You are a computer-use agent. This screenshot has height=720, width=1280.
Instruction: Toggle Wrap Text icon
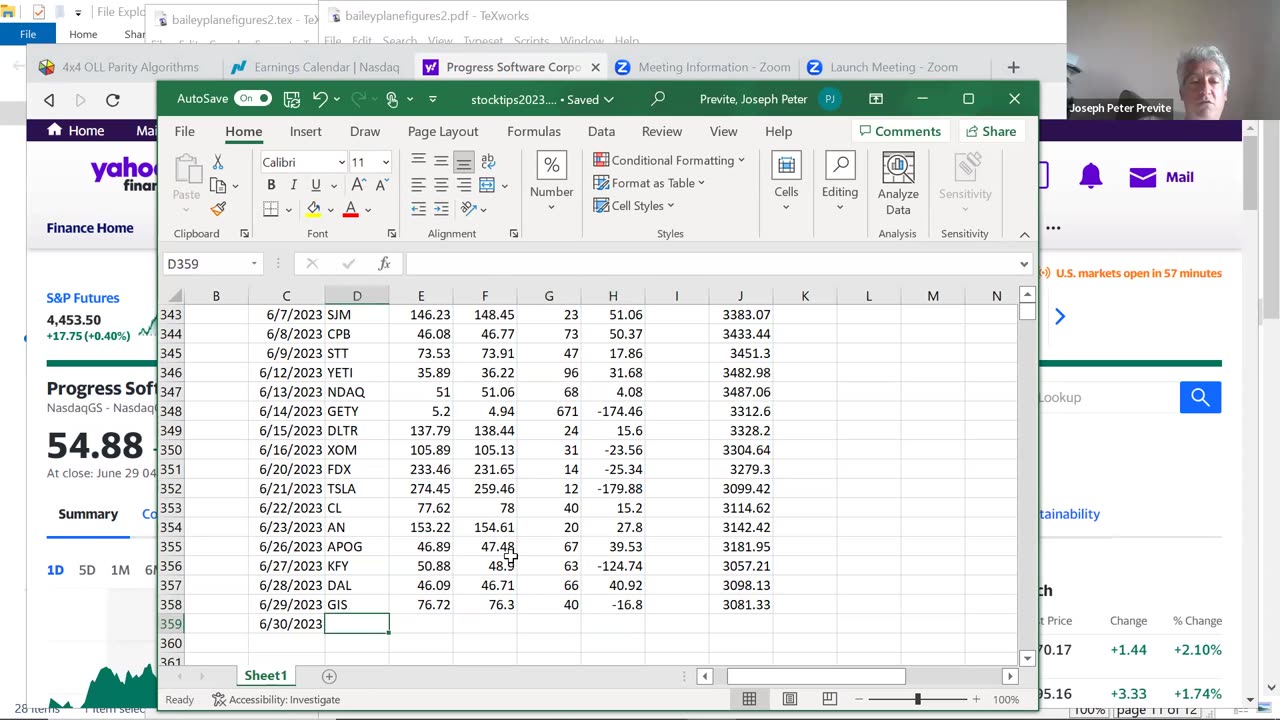tap(488, 161)
